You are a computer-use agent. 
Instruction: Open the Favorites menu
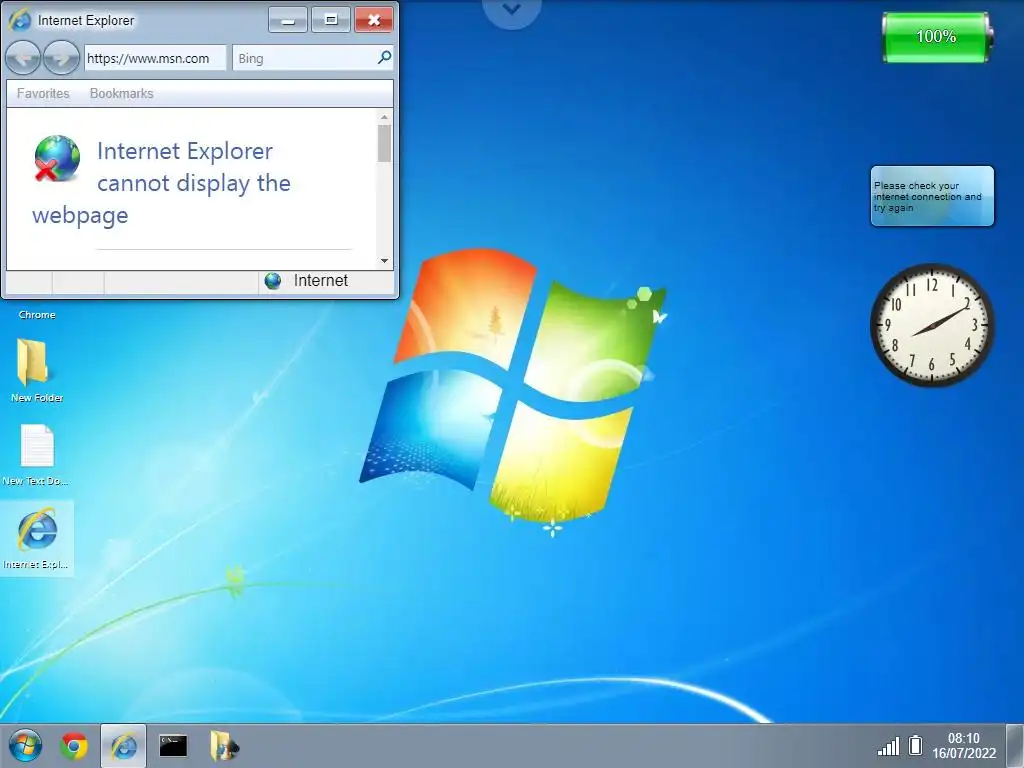[43, 93]
